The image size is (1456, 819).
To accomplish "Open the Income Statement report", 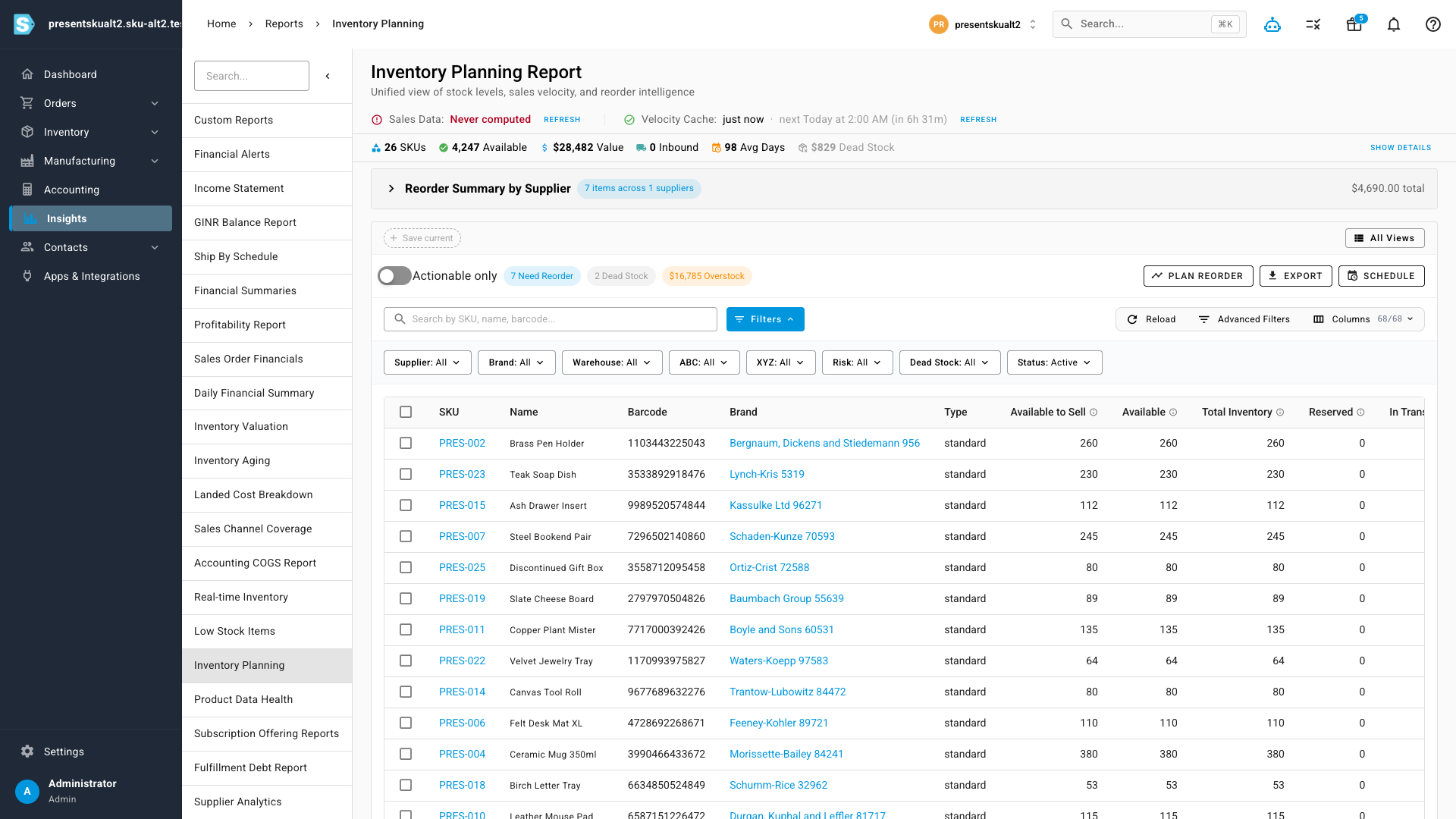I will click(267, 189).
